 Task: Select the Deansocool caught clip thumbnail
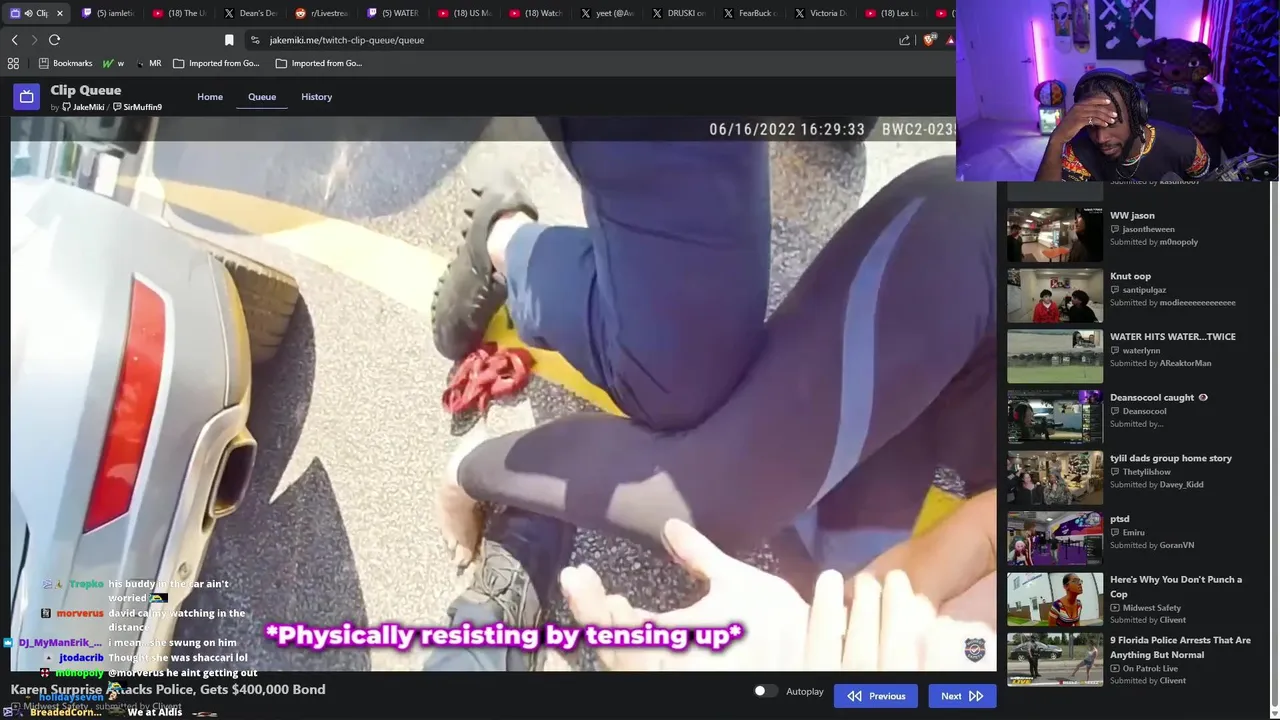point(1055,416)
